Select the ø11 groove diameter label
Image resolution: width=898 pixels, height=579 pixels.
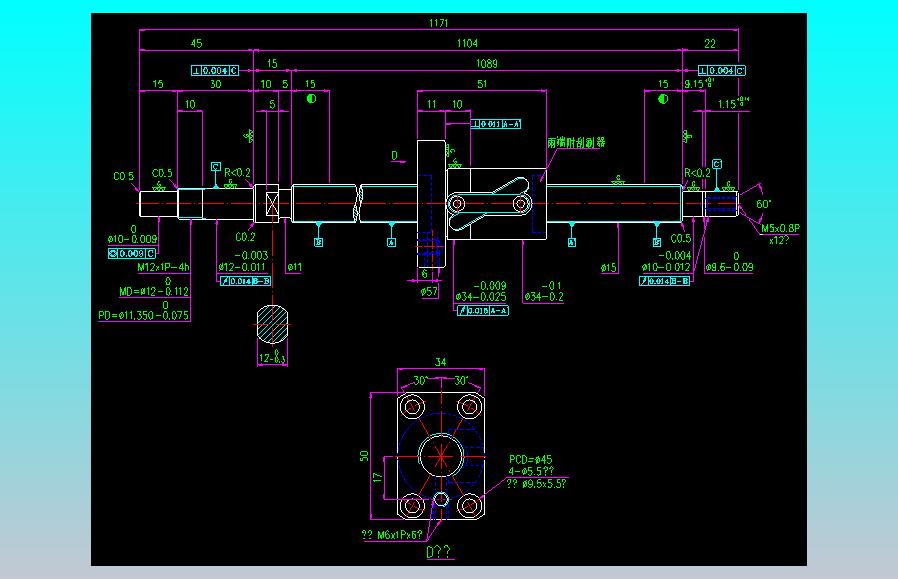[x=294, y=267]
